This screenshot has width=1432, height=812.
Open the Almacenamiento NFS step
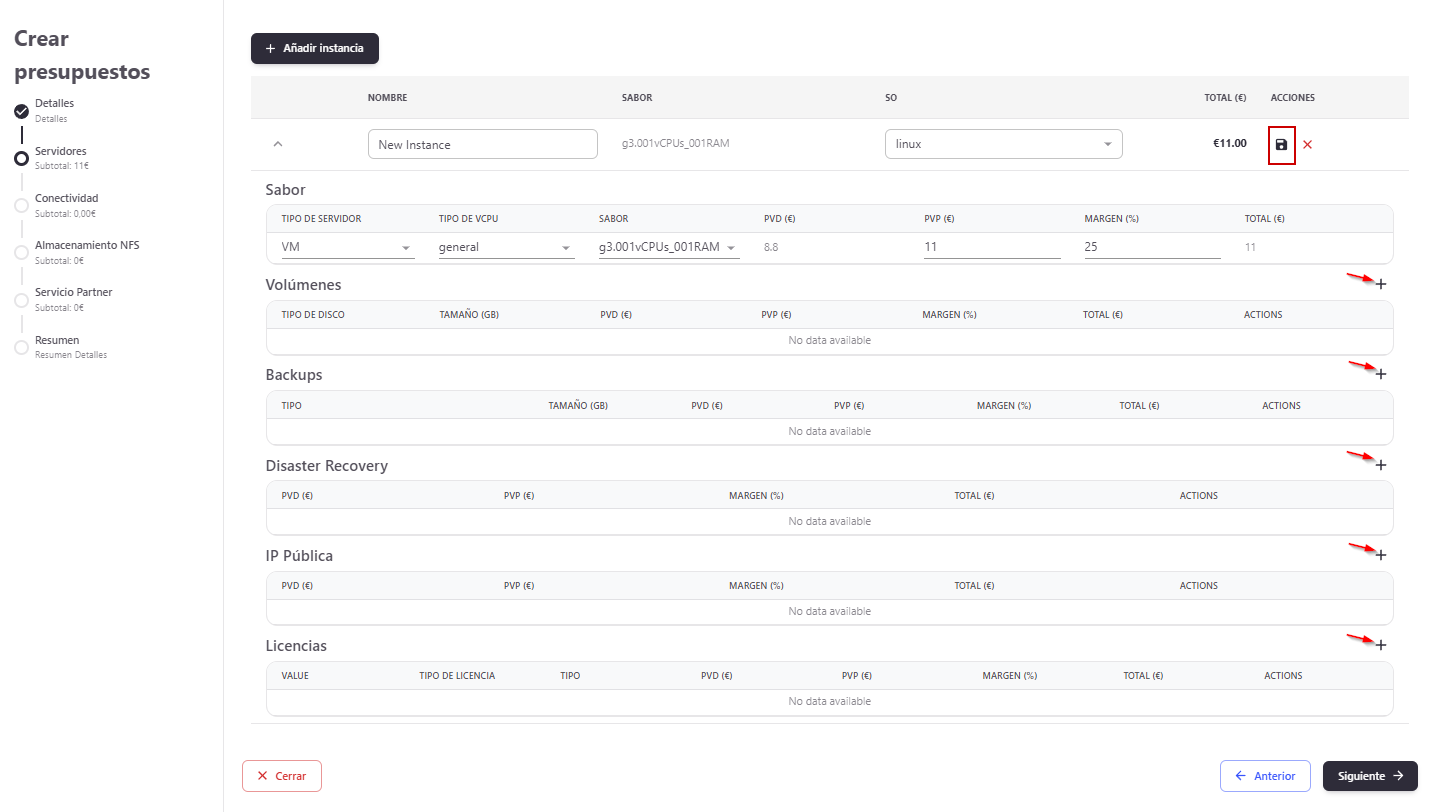click(86, 246)
